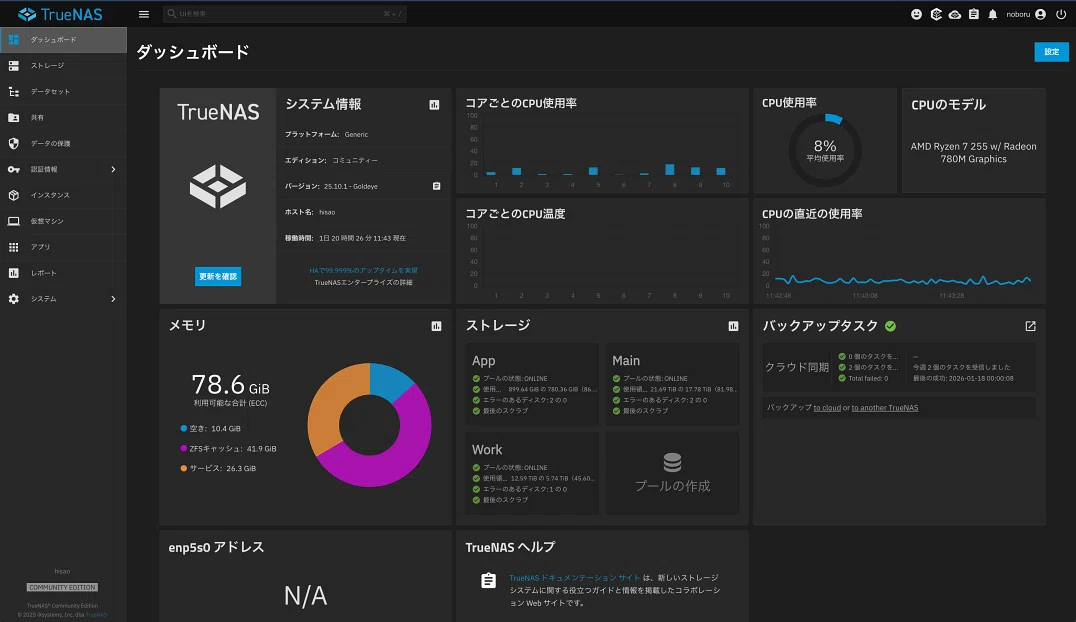Viewport: 1076px width, 622px height.
Task: Click 最後の成功: 2026-01-18 timestamp
Action: [963, 378]
